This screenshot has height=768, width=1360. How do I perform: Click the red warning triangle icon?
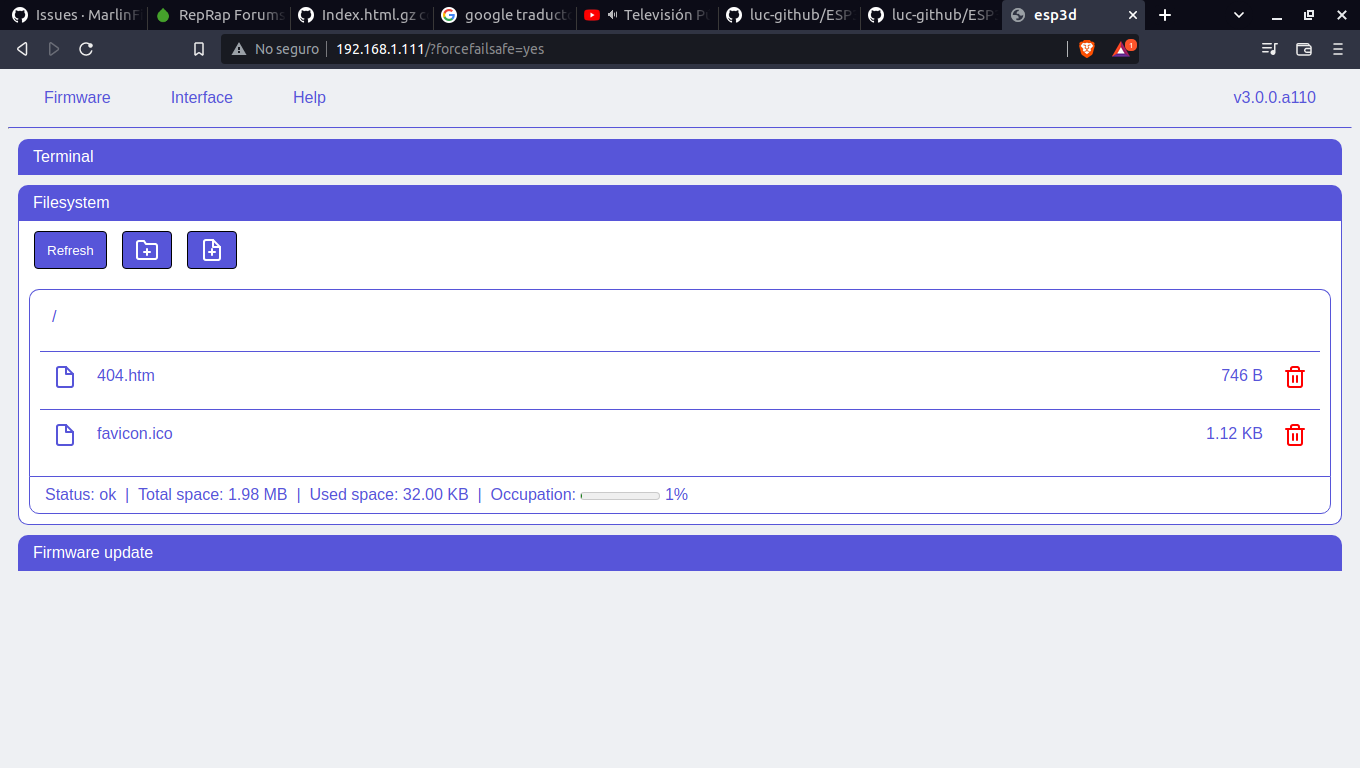tap(1120, 49)
